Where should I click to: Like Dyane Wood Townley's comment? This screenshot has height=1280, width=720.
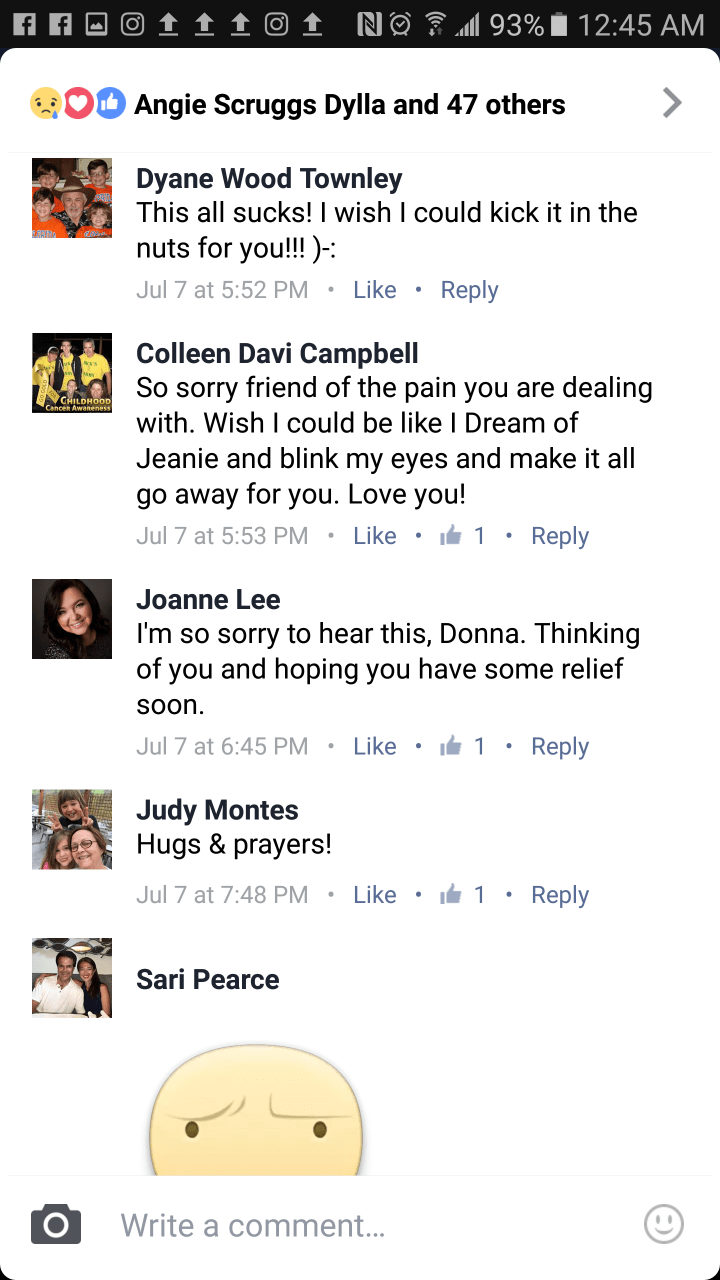coord(375,290)
